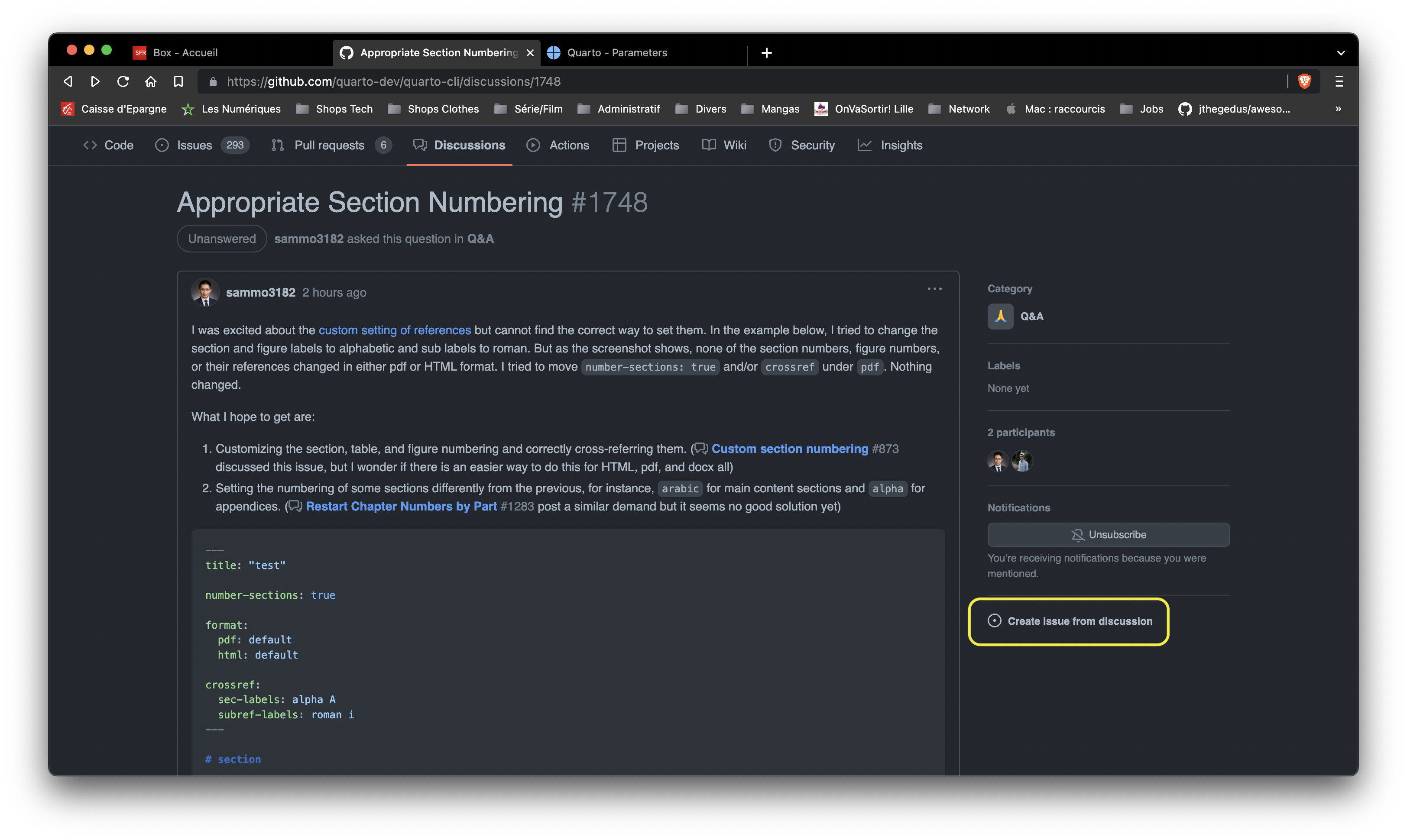This screenshot has width=1407, height=840.
Task: Open the Security tab
Action: pyautogui.click(x=802, y=145)
